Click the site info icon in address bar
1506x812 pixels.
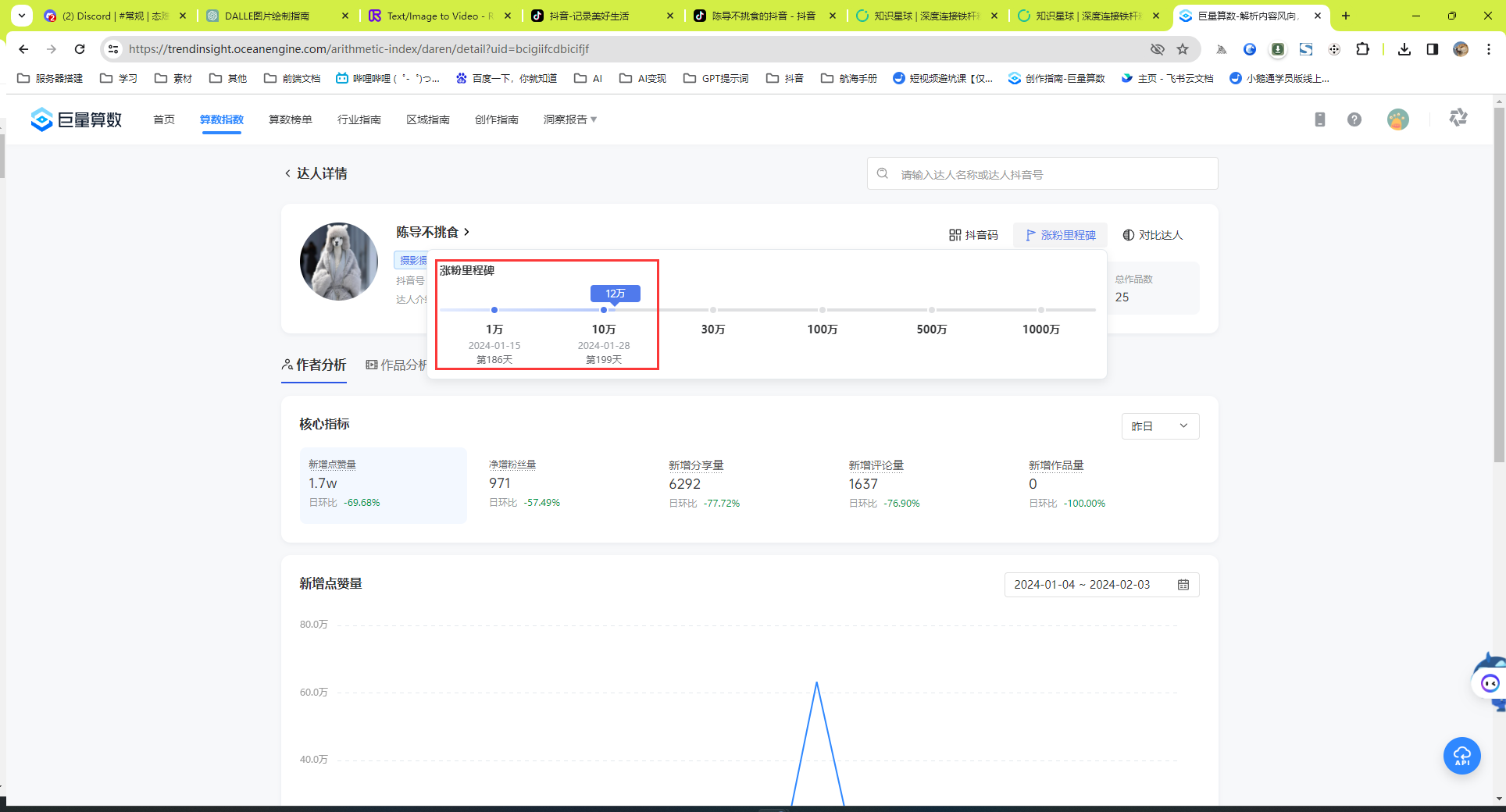pos(113,49)
